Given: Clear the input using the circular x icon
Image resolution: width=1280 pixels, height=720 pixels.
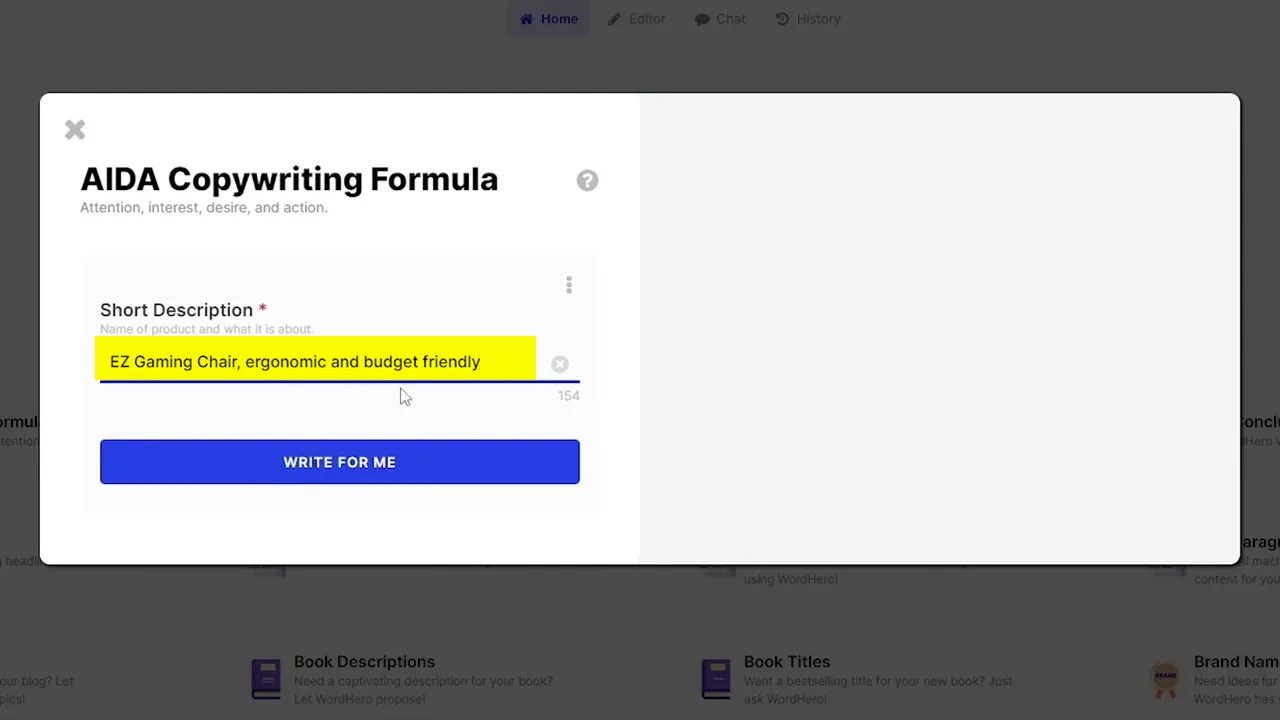Looking at the screenshot, I should click(x=559, y=364).
